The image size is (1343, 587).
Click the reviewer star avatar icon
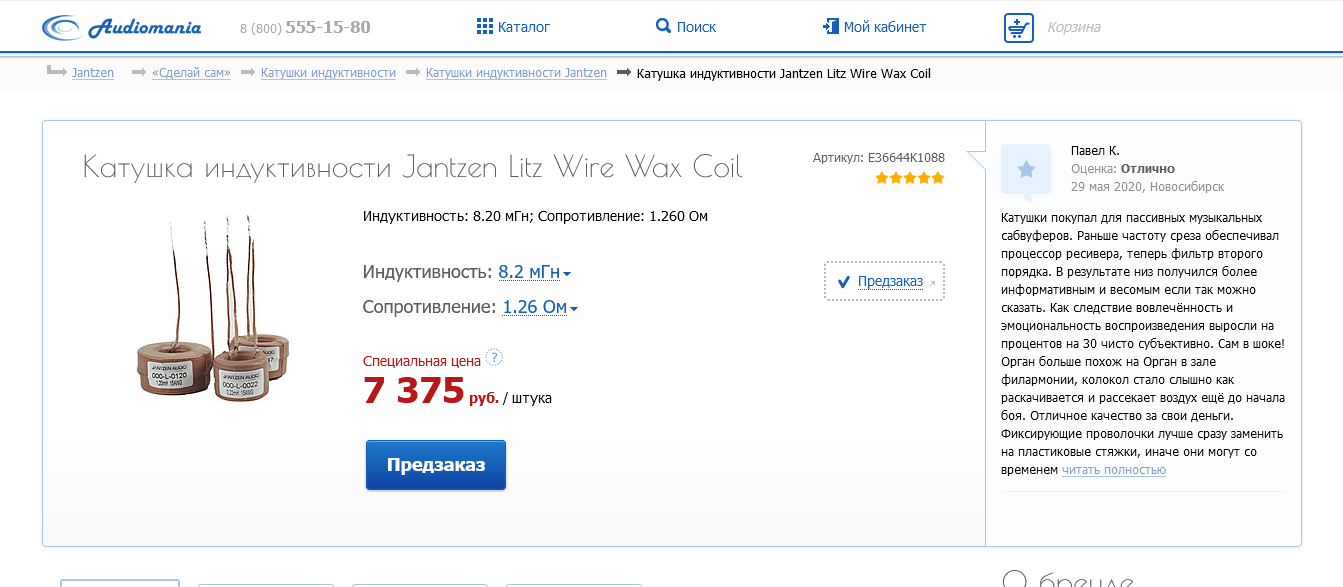1026,169
